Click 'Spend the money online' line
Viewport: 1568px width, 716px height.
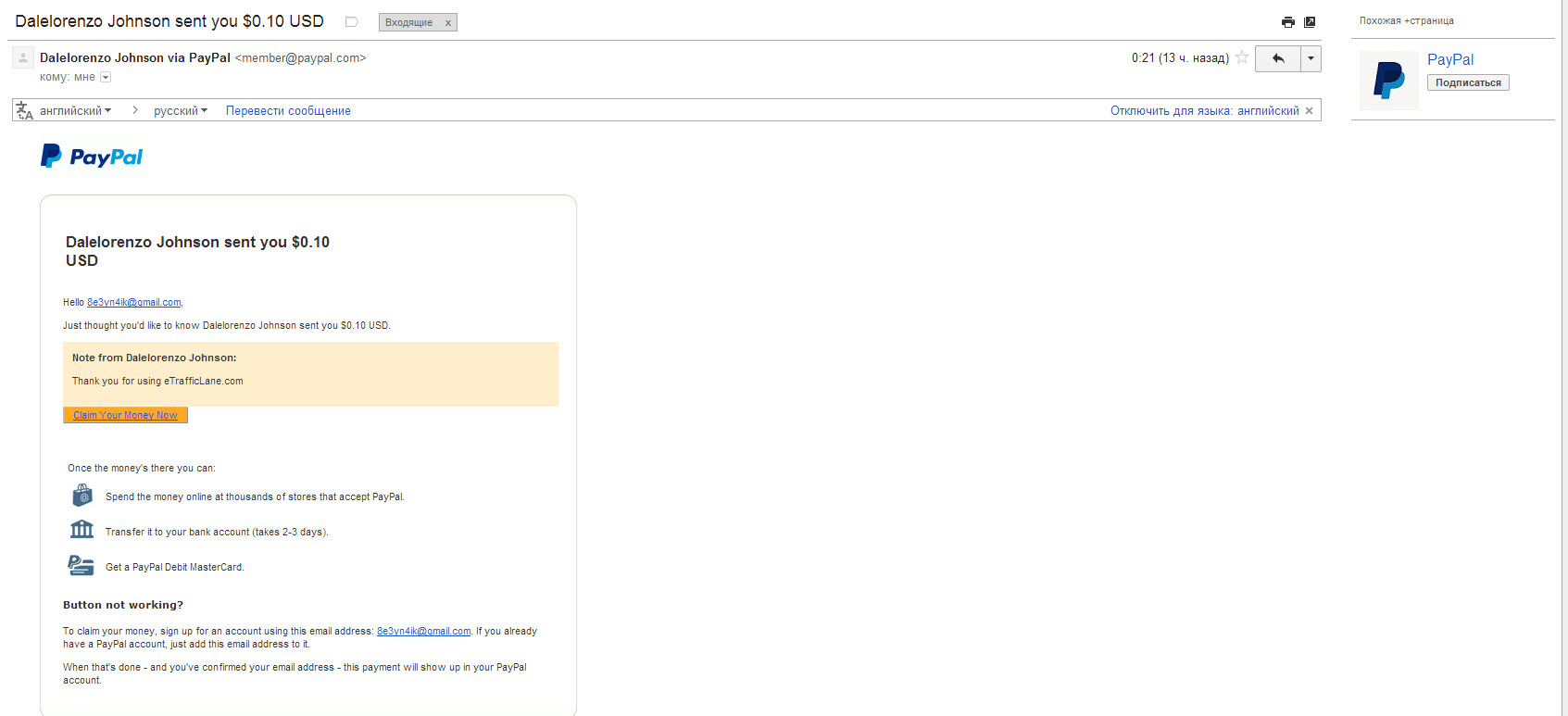click(255, 497)
